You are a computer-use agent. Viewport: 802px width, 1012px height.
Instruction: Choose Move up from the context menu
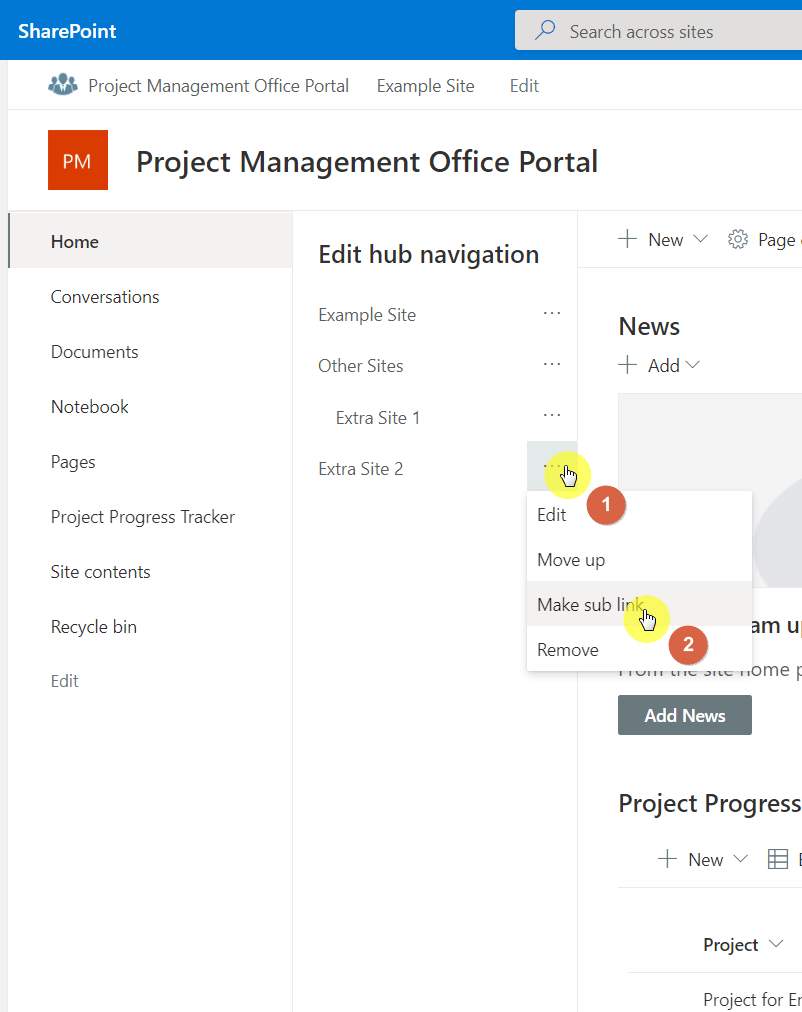tap(639, 560)
